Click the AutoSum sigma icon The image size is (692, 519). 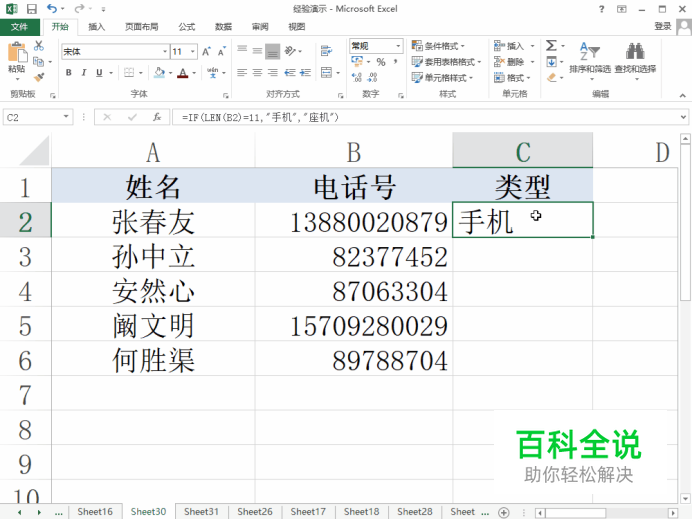551,45
